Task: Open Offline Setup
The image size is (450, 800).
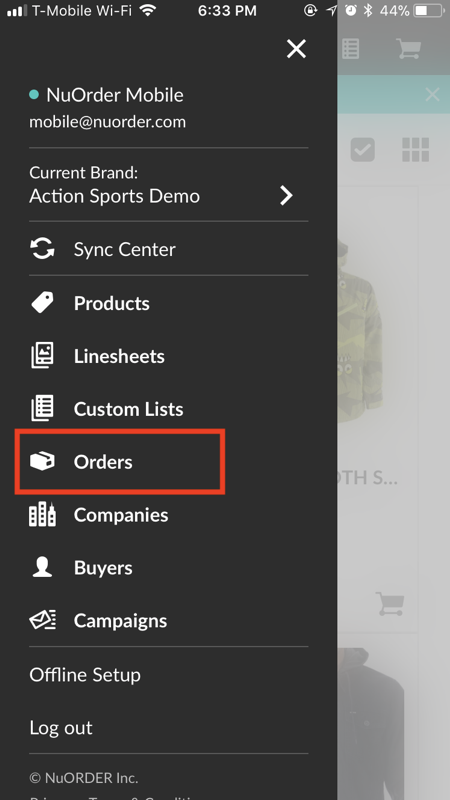Action: [x=85, y=675]
